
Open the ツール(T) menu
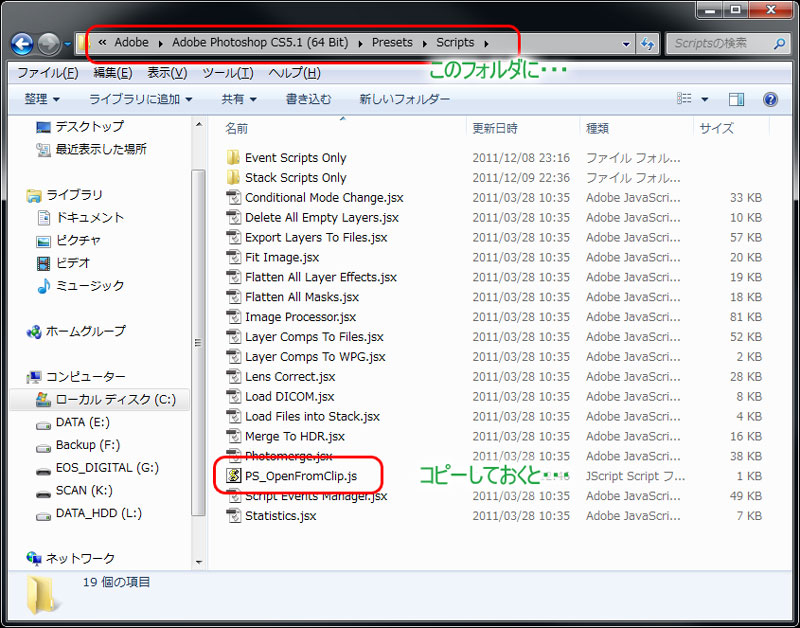(x=228, y=73)
